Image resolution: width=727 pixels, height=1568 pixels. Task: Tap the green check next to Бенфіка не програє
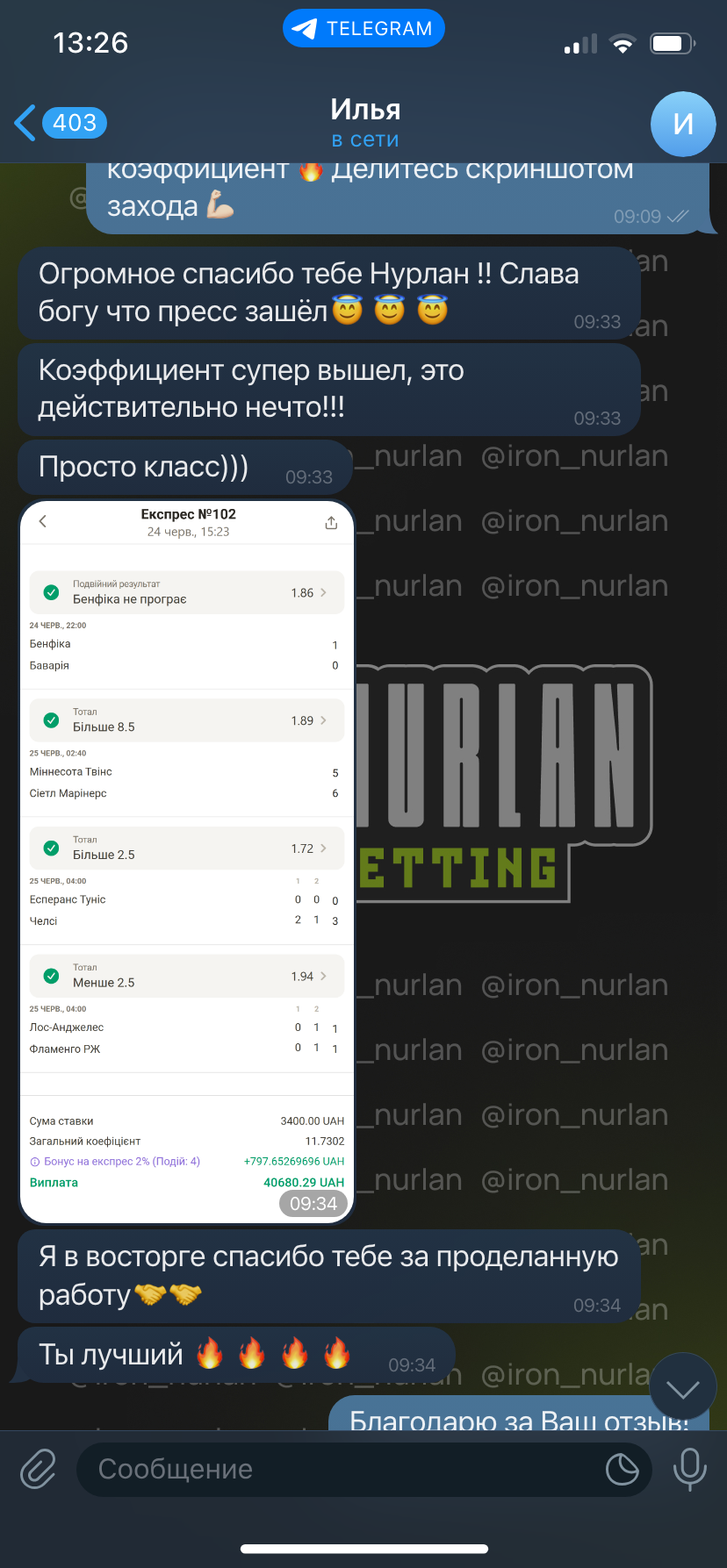point(51,592)
